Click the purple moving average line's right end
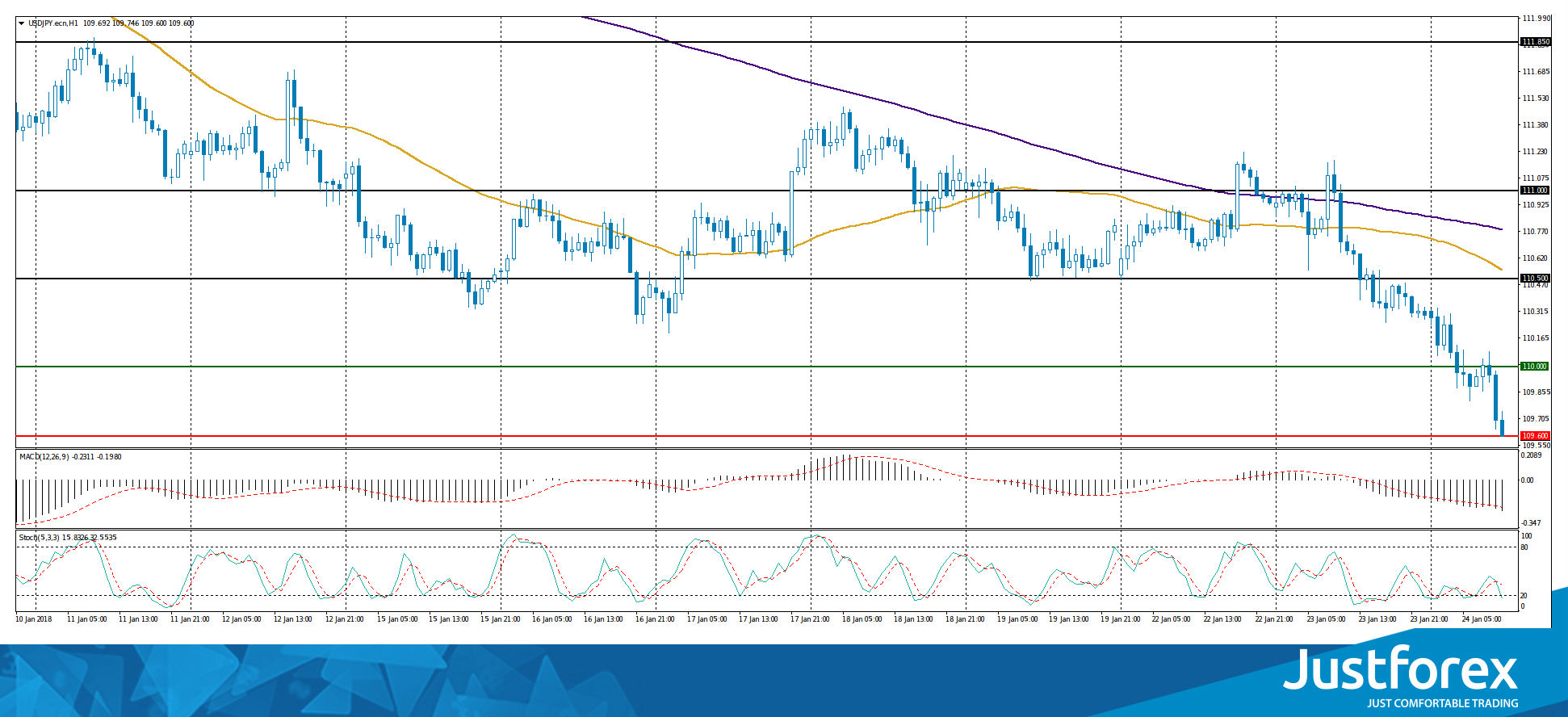 click(1499, 229)
